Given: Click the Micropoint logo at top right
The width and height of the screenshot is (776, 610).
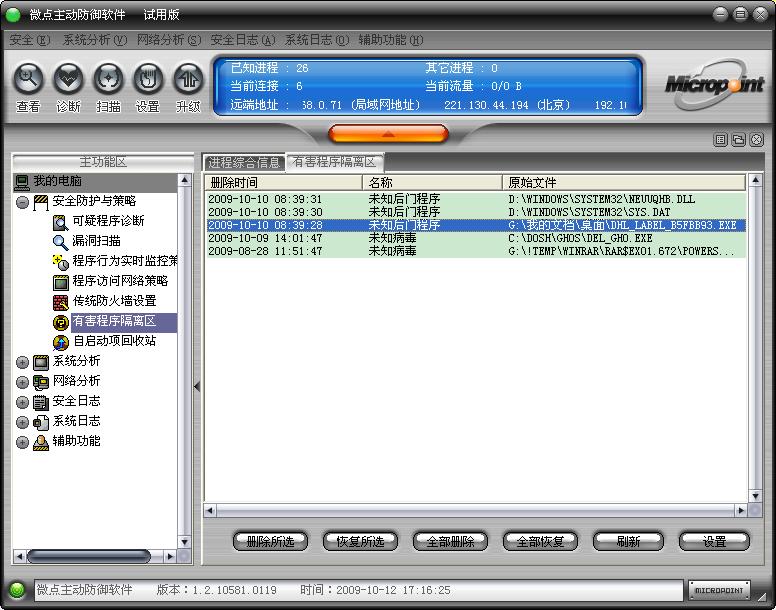Looking at the screenshot, I should (714, 85).
